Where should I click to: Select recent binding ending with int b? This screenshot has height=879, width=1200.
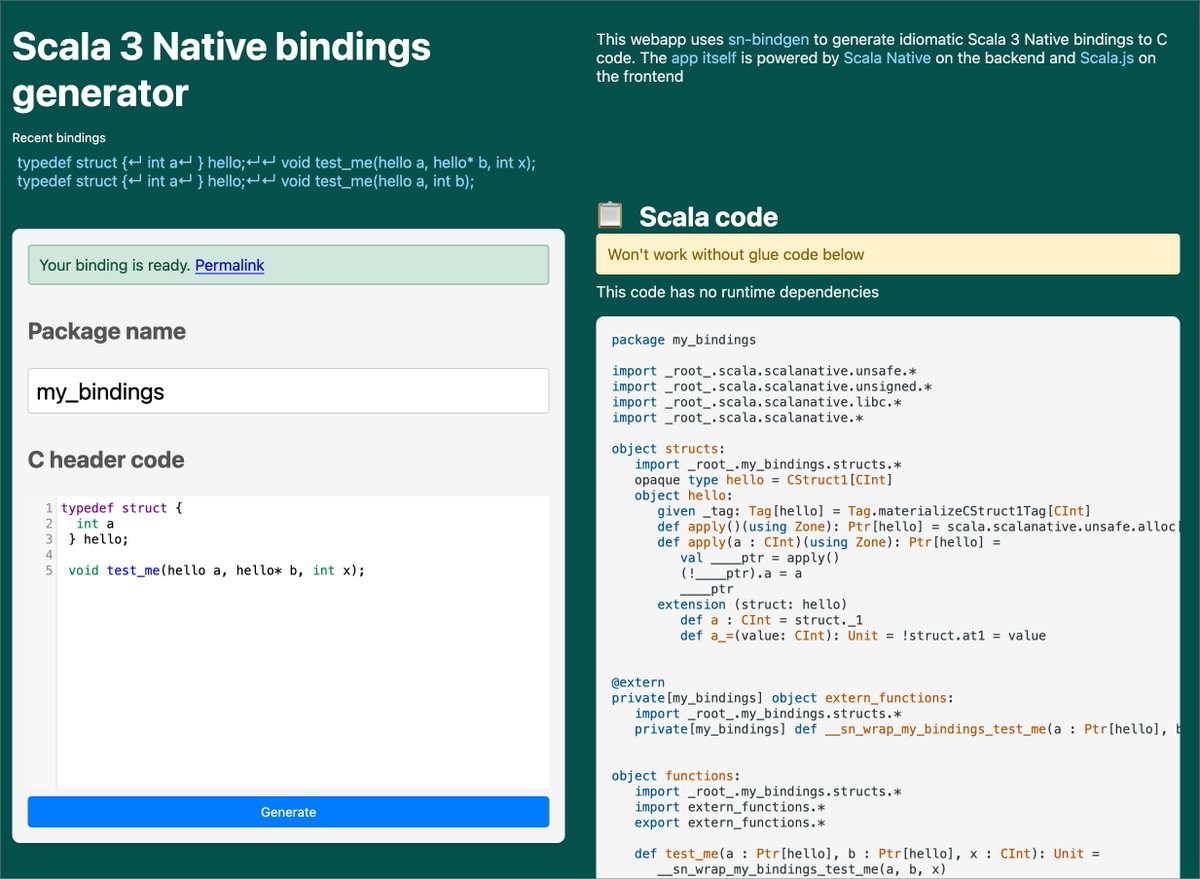245,181
